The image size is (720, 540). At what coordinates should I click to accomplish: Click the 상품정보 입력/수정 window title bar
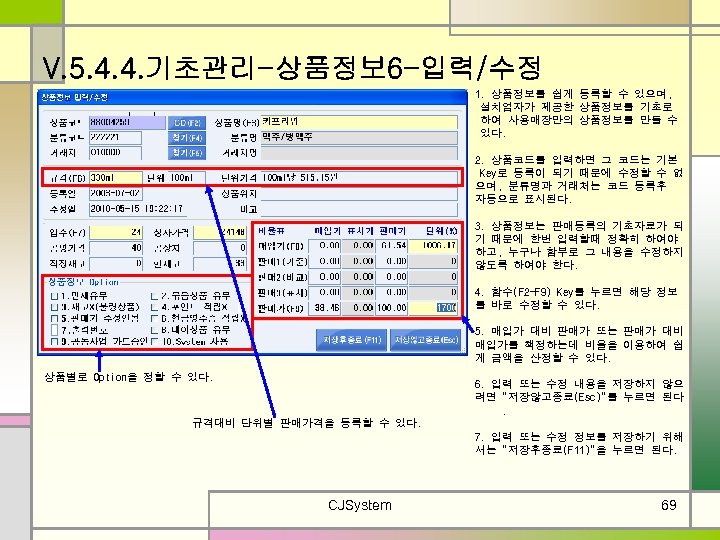[252, 97]
